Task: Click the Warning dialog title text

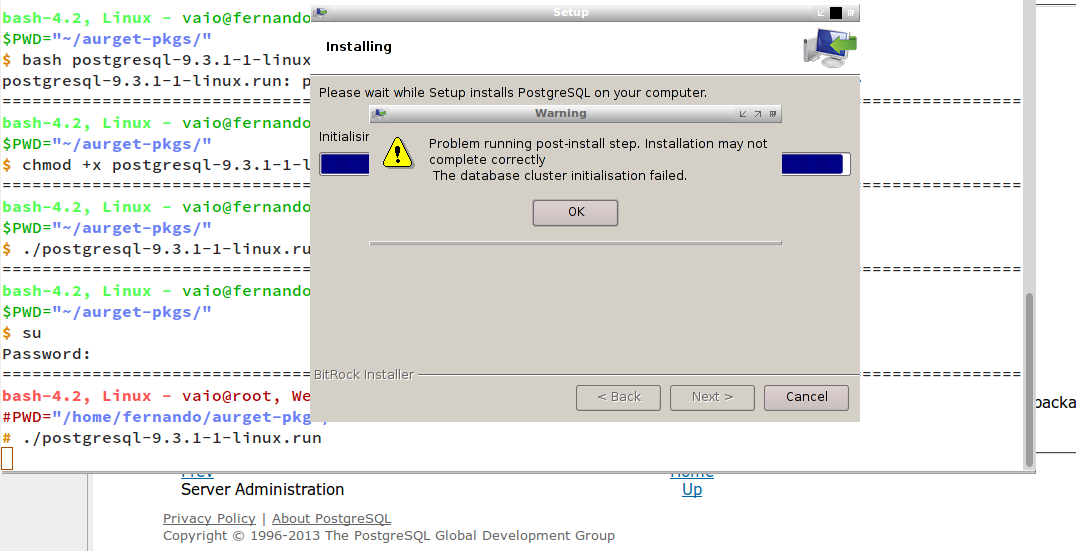Action: tap(561, 114)
